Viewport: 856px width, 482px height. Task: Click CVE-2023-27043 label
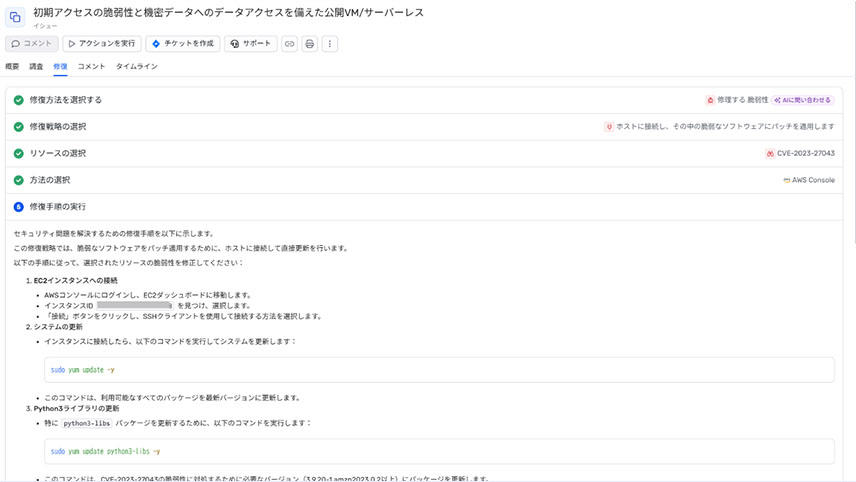pyautogui.click(x=806, y=153)
